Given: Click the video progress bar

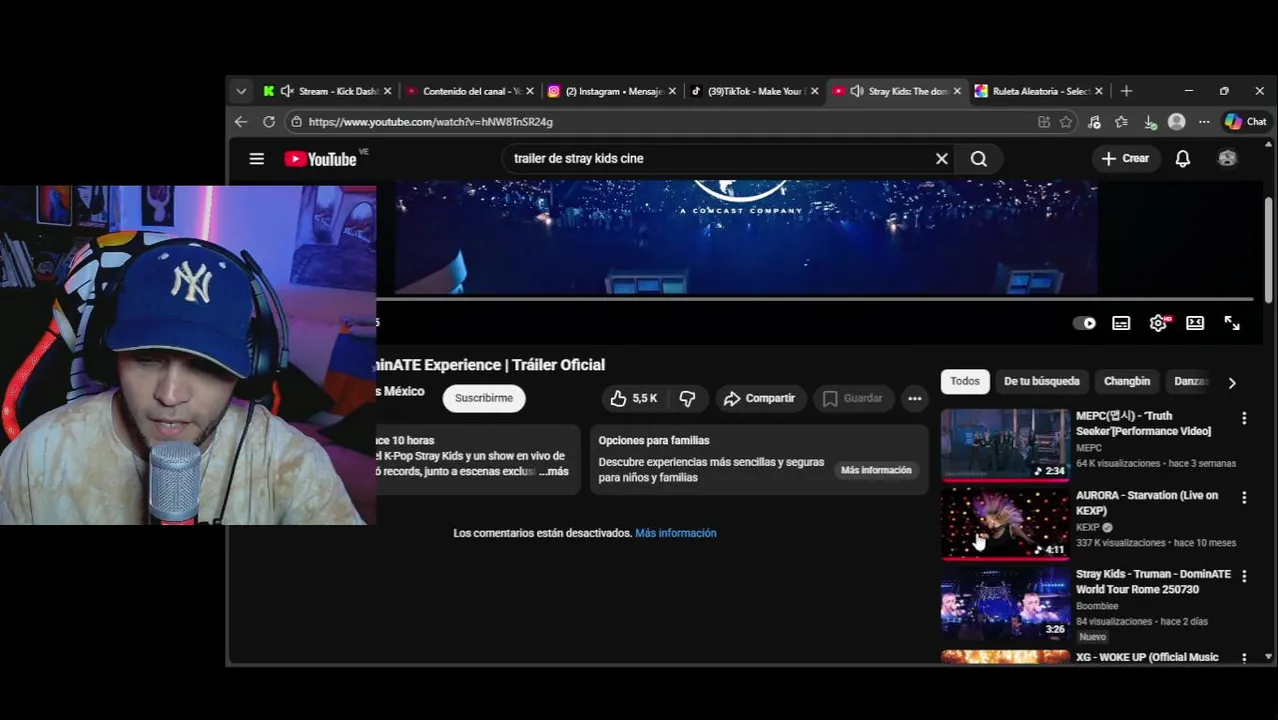Looking at the screenshot, I should pos(814,299).
